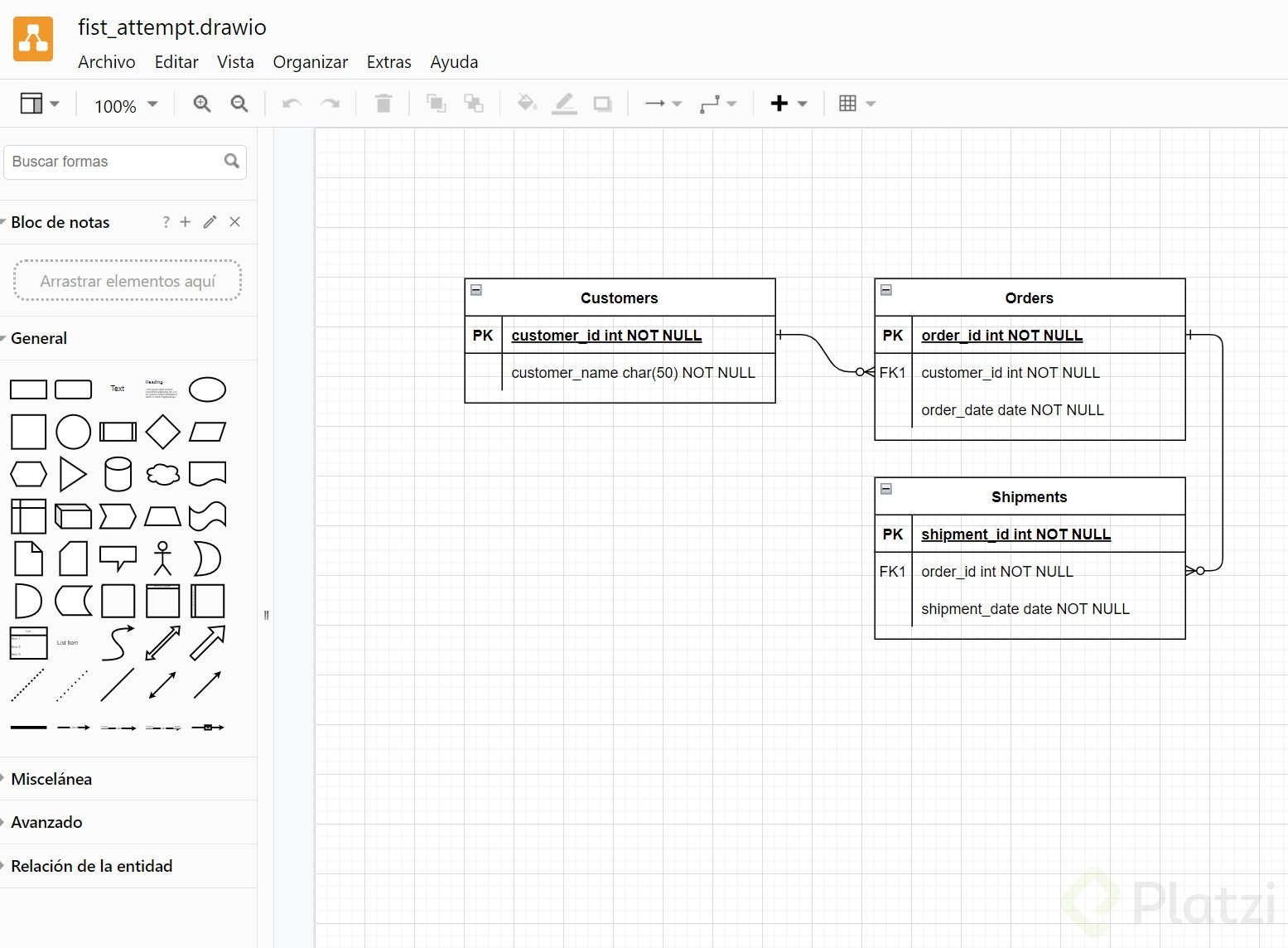Open the Extras menu
1288x948 pixels.
pyautogui.click(x=388, y=61)
